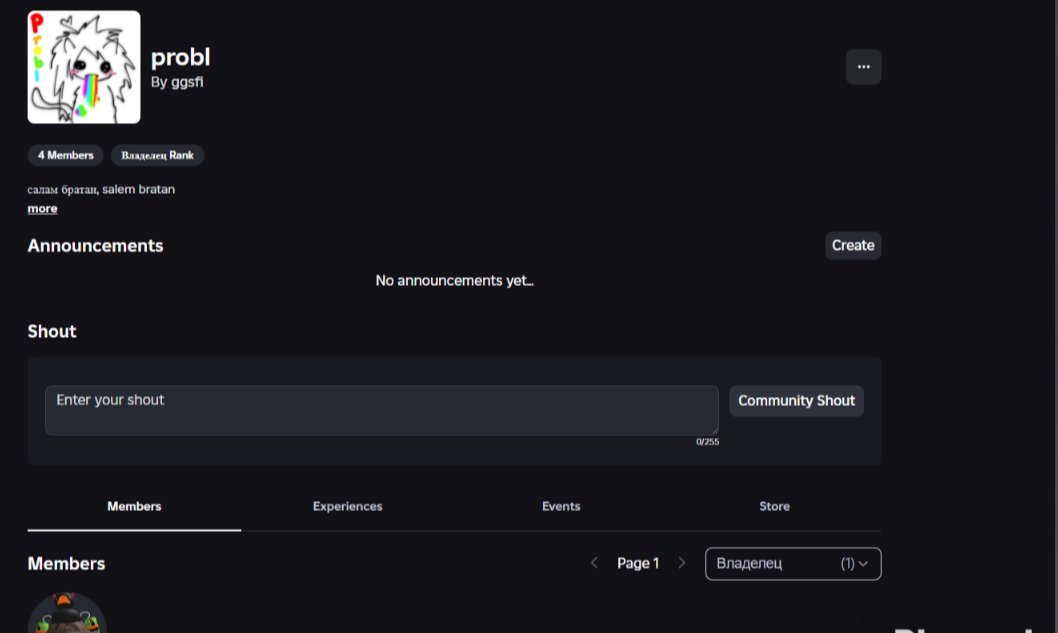The height and width of the screenshot is (633, 1058).
Task: Select the probl community title
Action: pos(180,57)
